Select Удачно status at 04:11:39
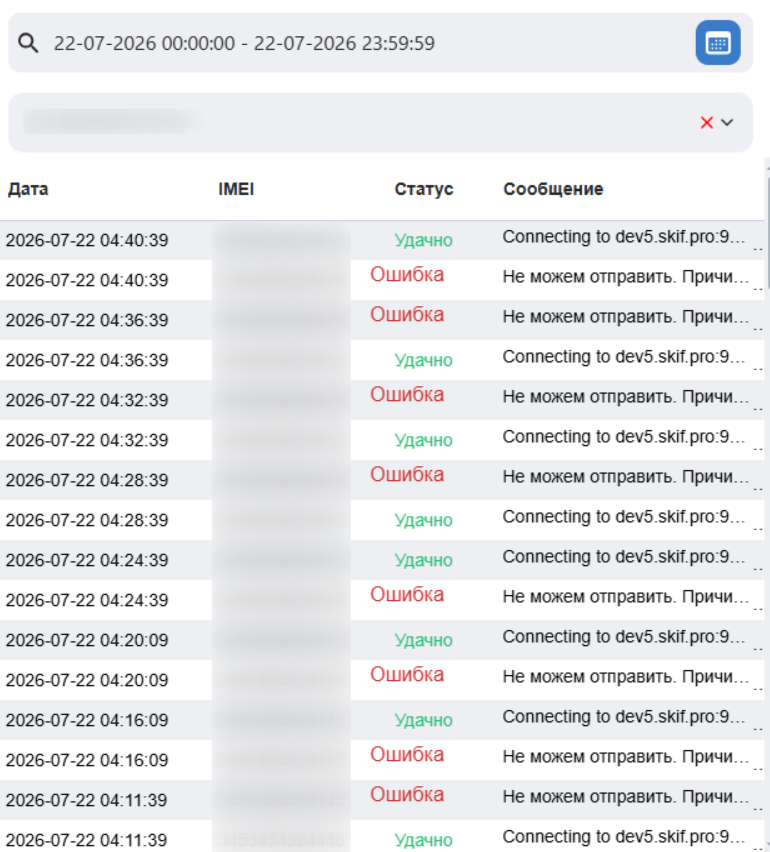The height and width of the screenshot is (852, 770). coord(423,840)
